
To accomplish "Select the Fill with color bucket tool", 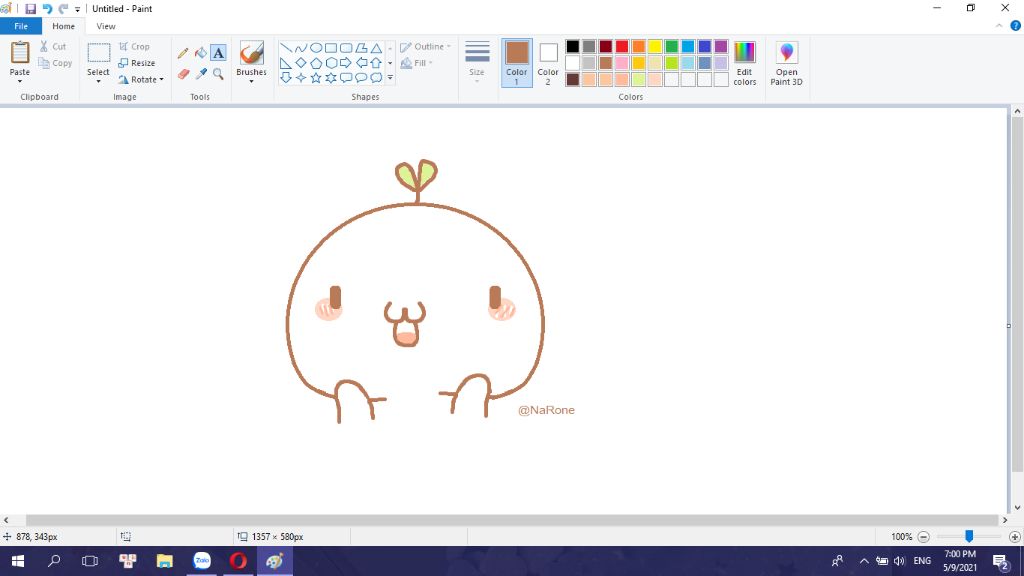I will 200,53.
